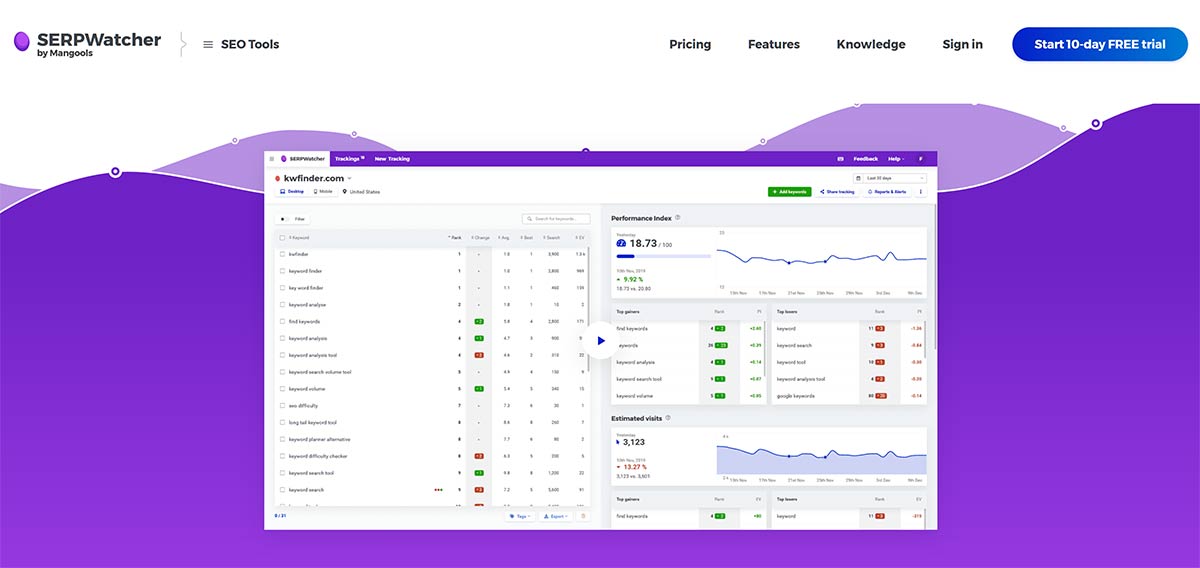Switch to Mobile results
Image resolution: width=1200 pixels, height=568 pixels.
[323, 191]
